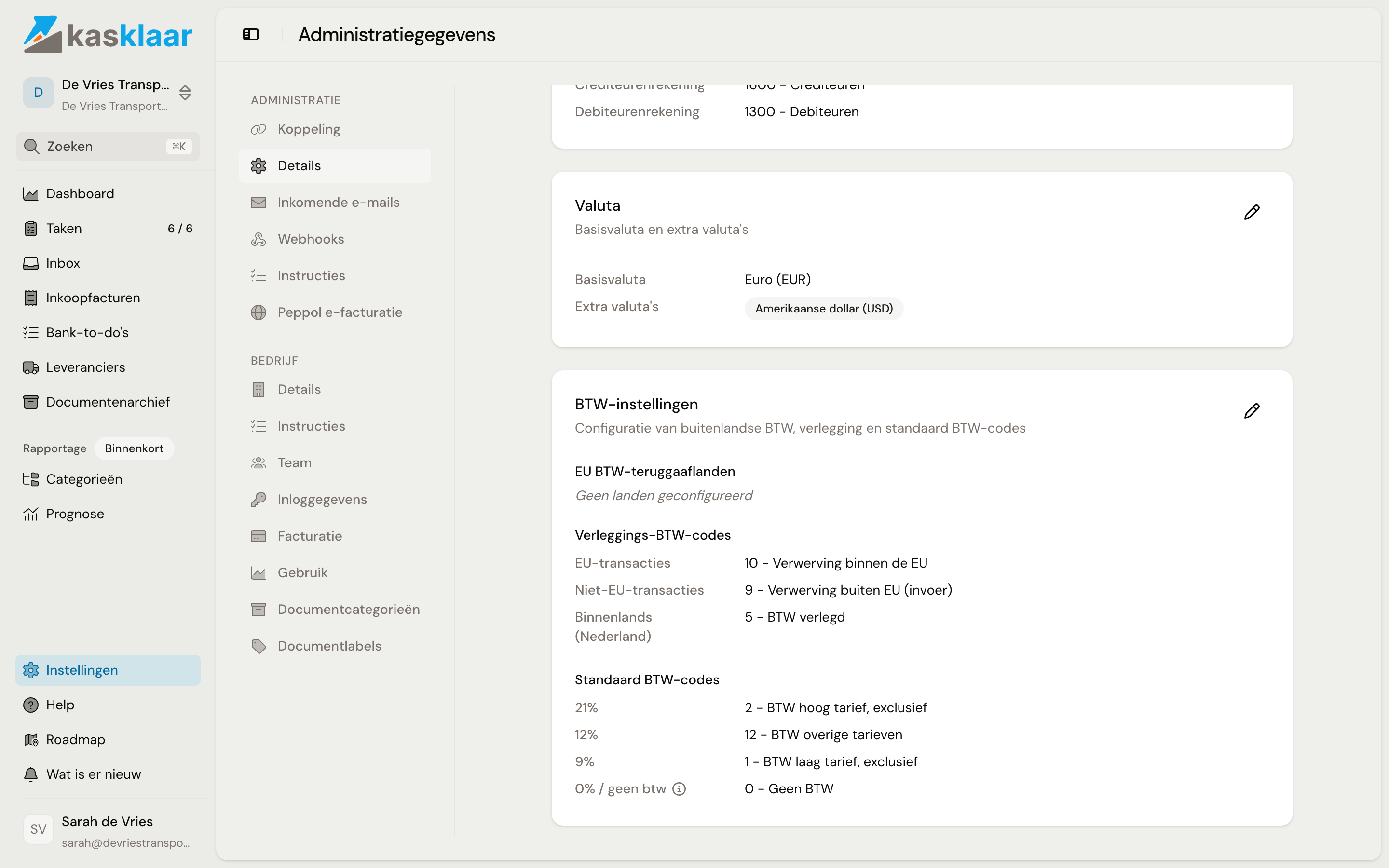The image size is (1389, 868).
Task: Open Inloggegevens settings
Action: (335, 500)
